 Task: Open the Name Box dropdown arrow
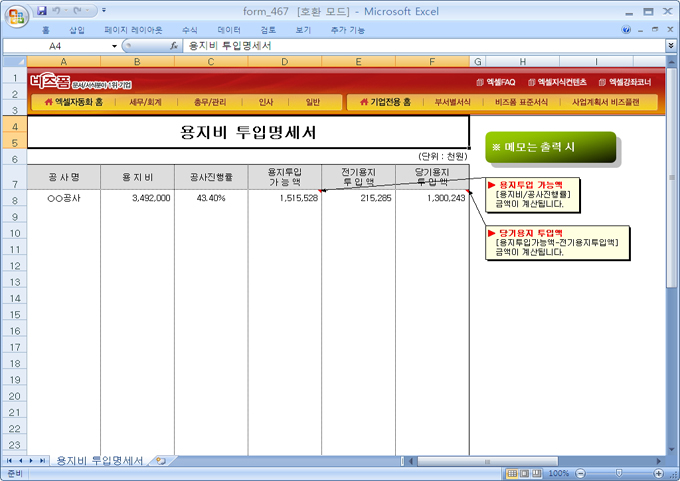114,46
